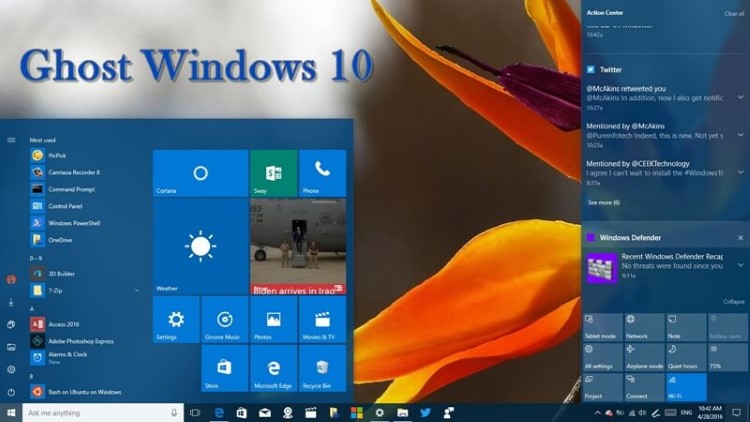Open the Cortana tile
The width and height of the screenshot is (750, 422).
[x=200, y=173]
